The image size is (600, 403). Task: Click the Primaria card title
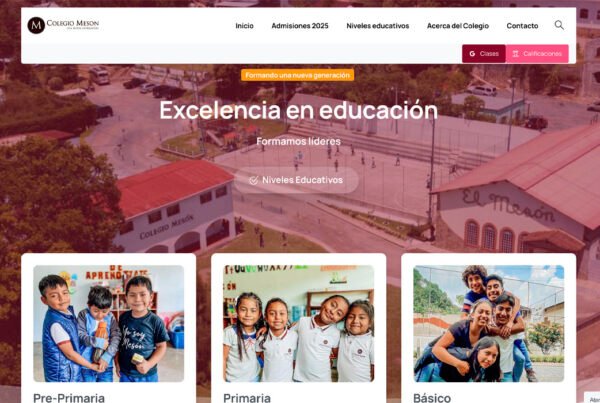click(x=247, y=398)
